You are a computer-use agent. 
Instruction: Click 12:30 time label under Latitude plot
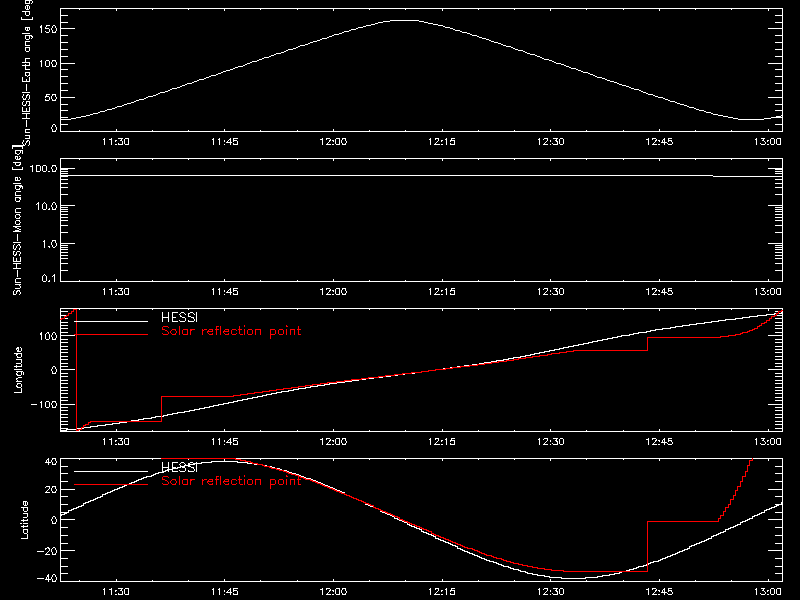(551, 592)
